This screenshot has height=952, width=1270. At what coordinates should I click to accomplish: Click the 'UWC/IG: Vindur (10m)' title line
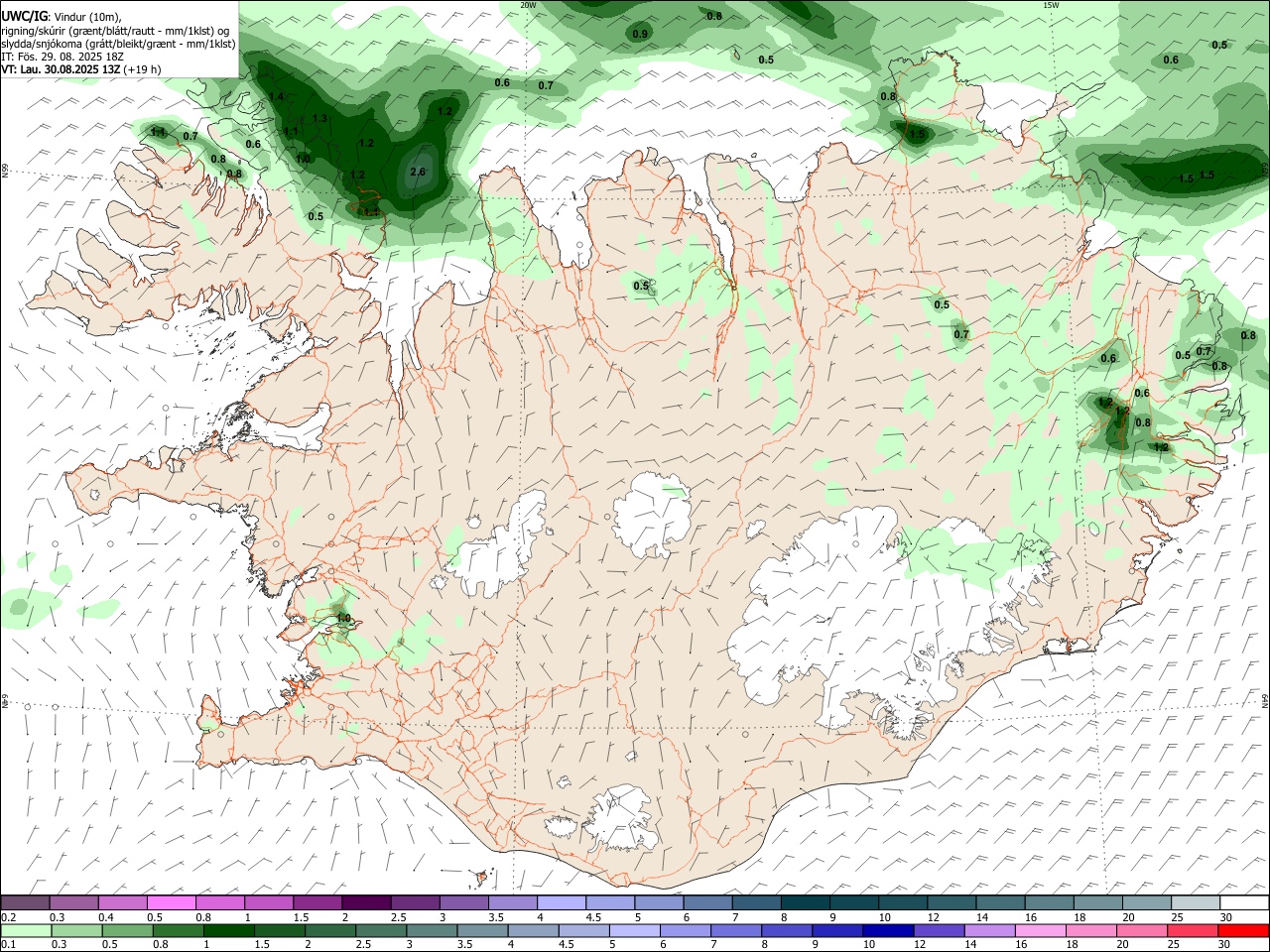coord(61,16)
